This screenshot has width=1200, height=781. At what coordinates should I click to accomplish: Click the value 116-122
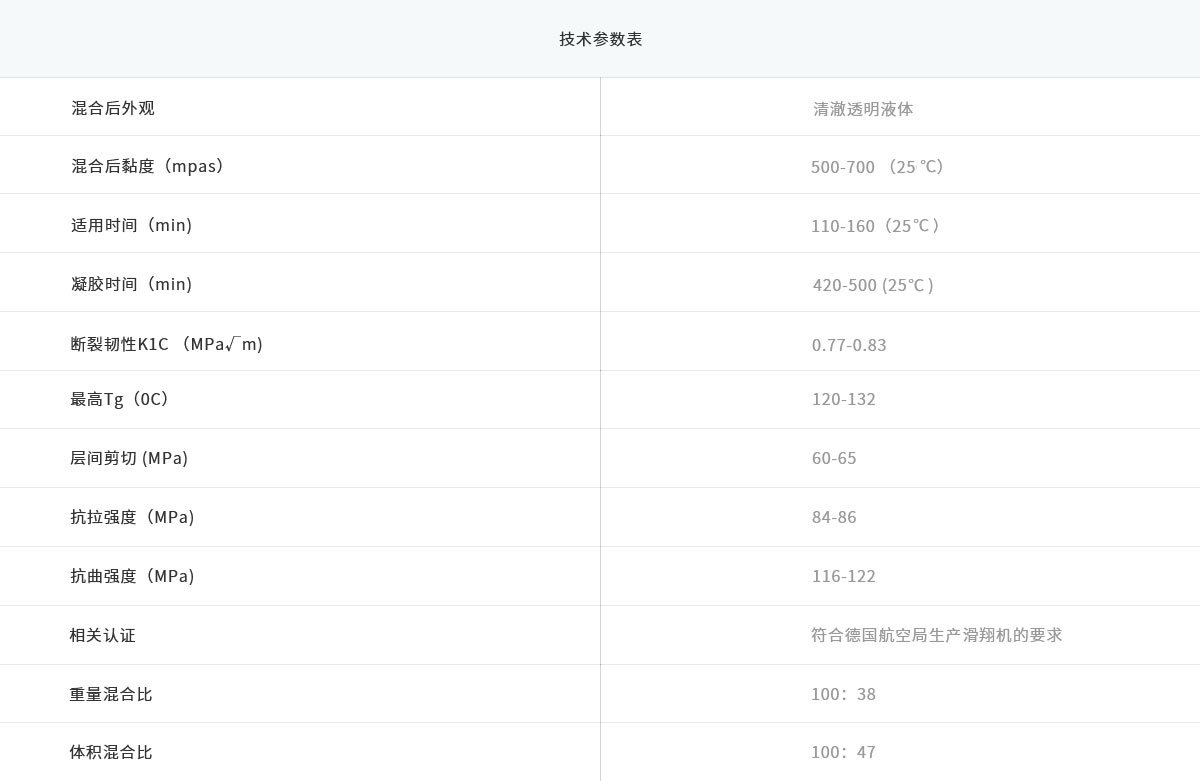pyautogui.click(x=844, y=576)
